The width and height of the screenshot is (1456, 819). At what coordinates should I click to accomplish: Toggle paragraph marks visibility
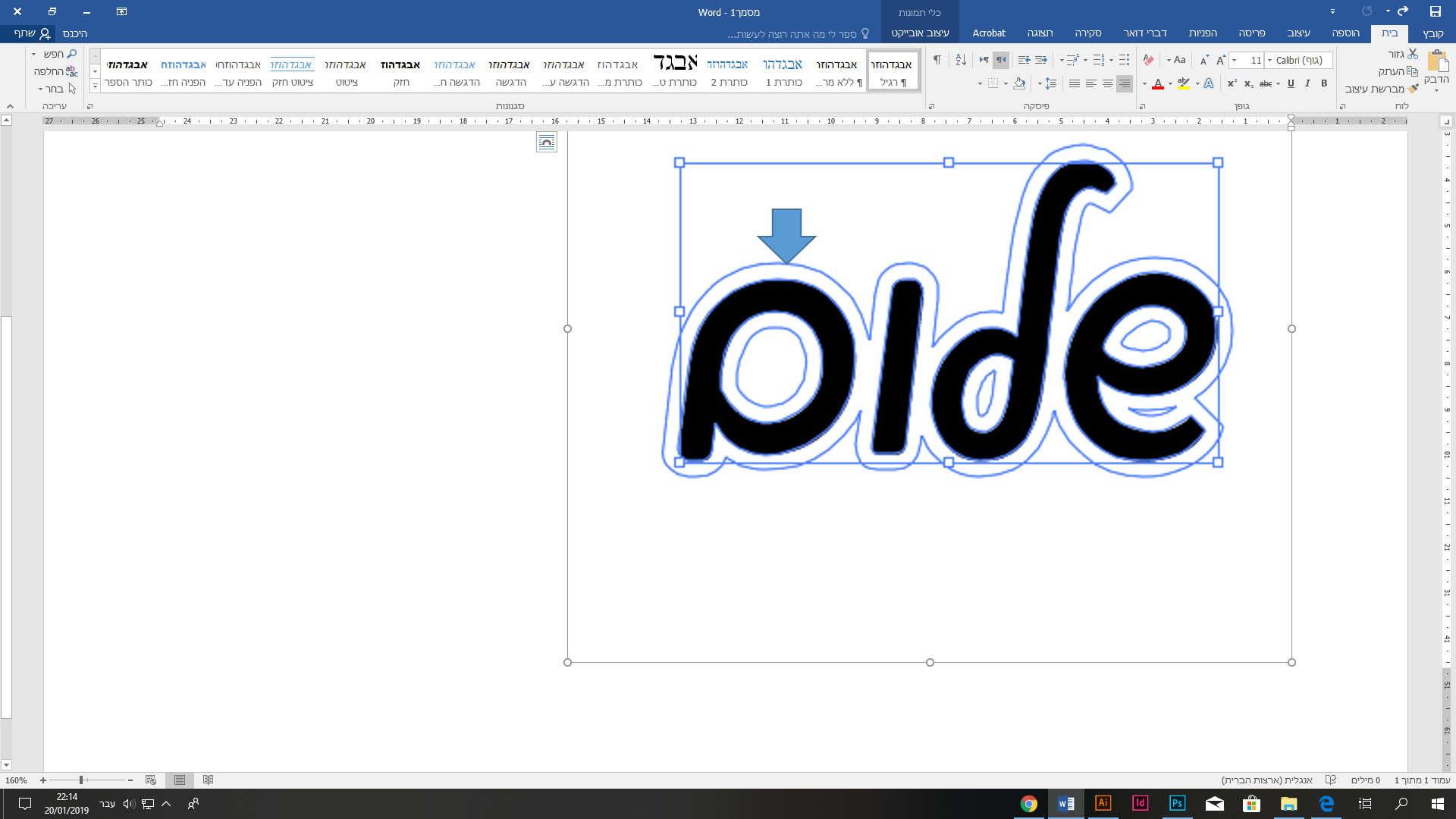click(x=938, y=59)
